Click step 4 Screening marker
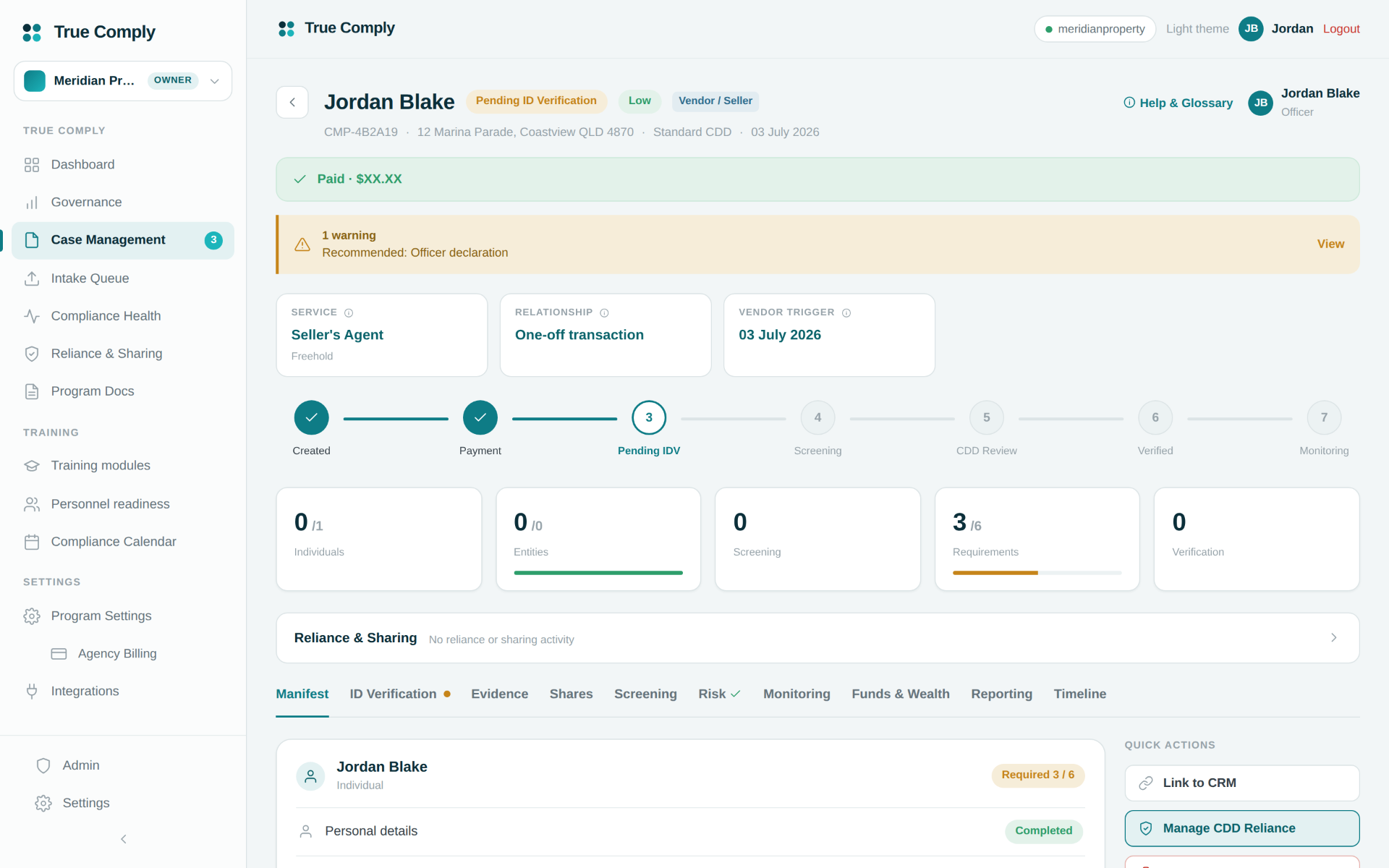 [817, 418]
